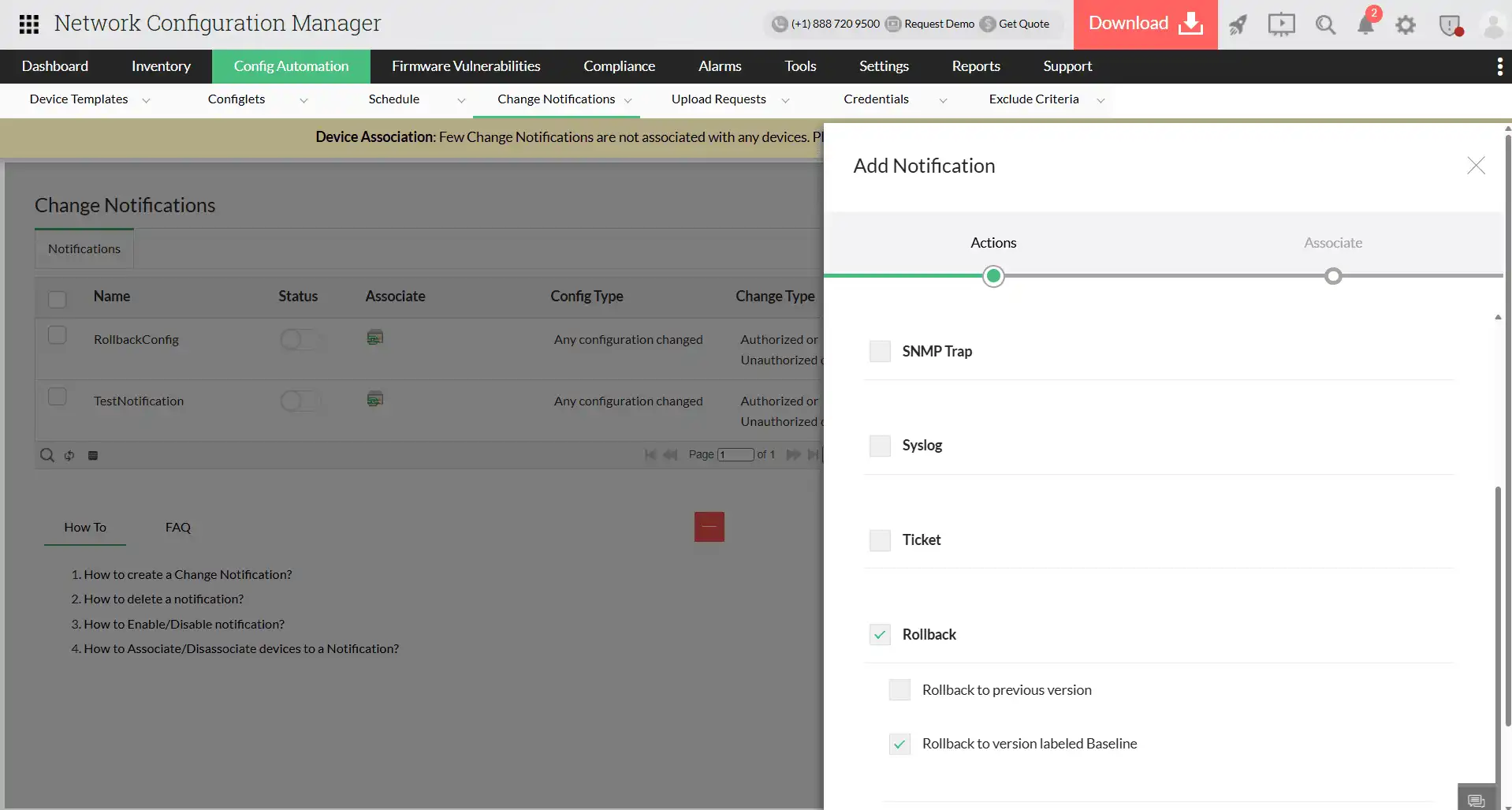Screen dimensions: 1512x810
Task: Expand the Exclude Criteria dropdown
Action: (1100, 100)
